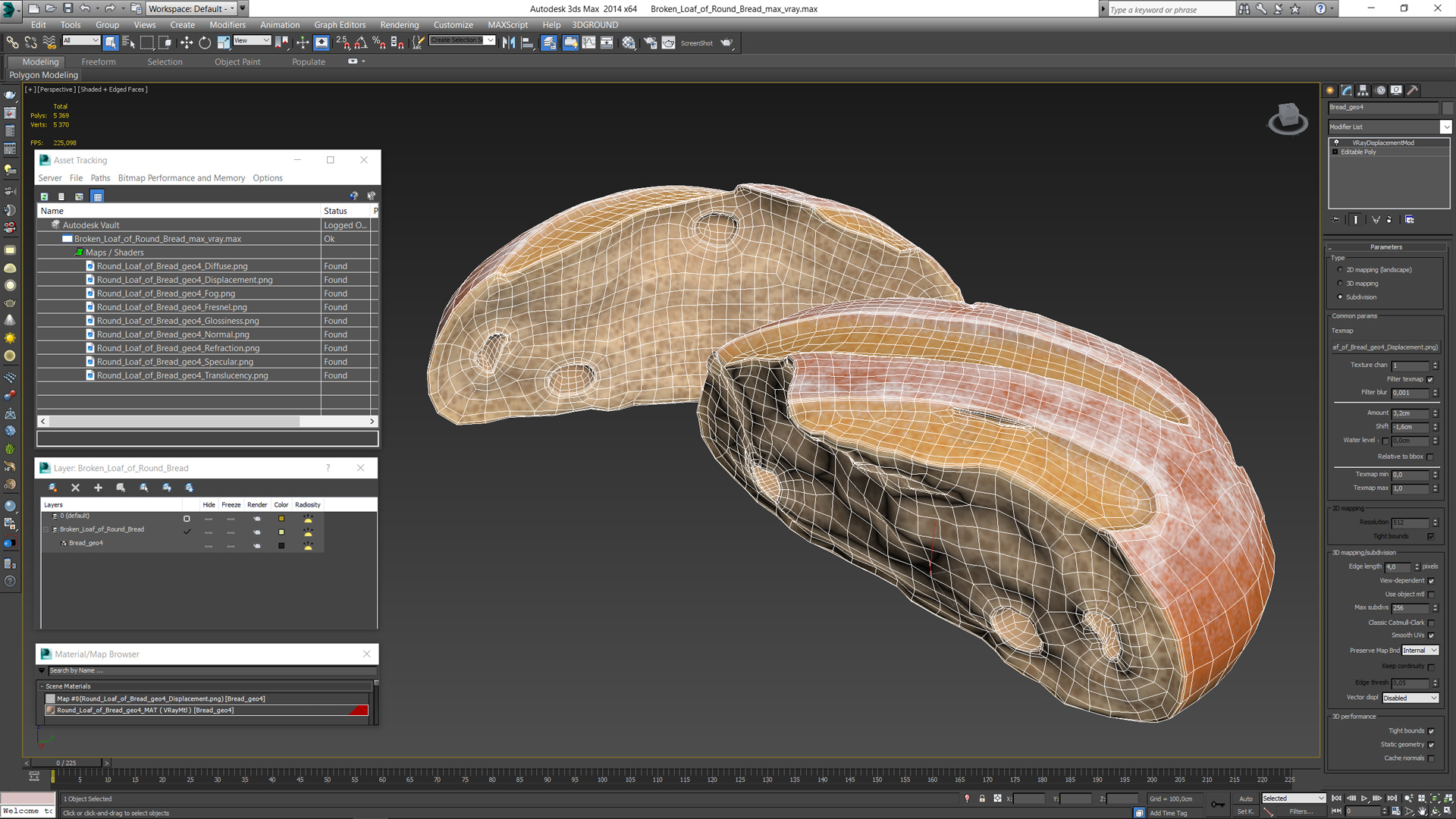Switch to the Freeform ribbon tab
Screen dimensions: 1456x819
click(x=99, y=61)
